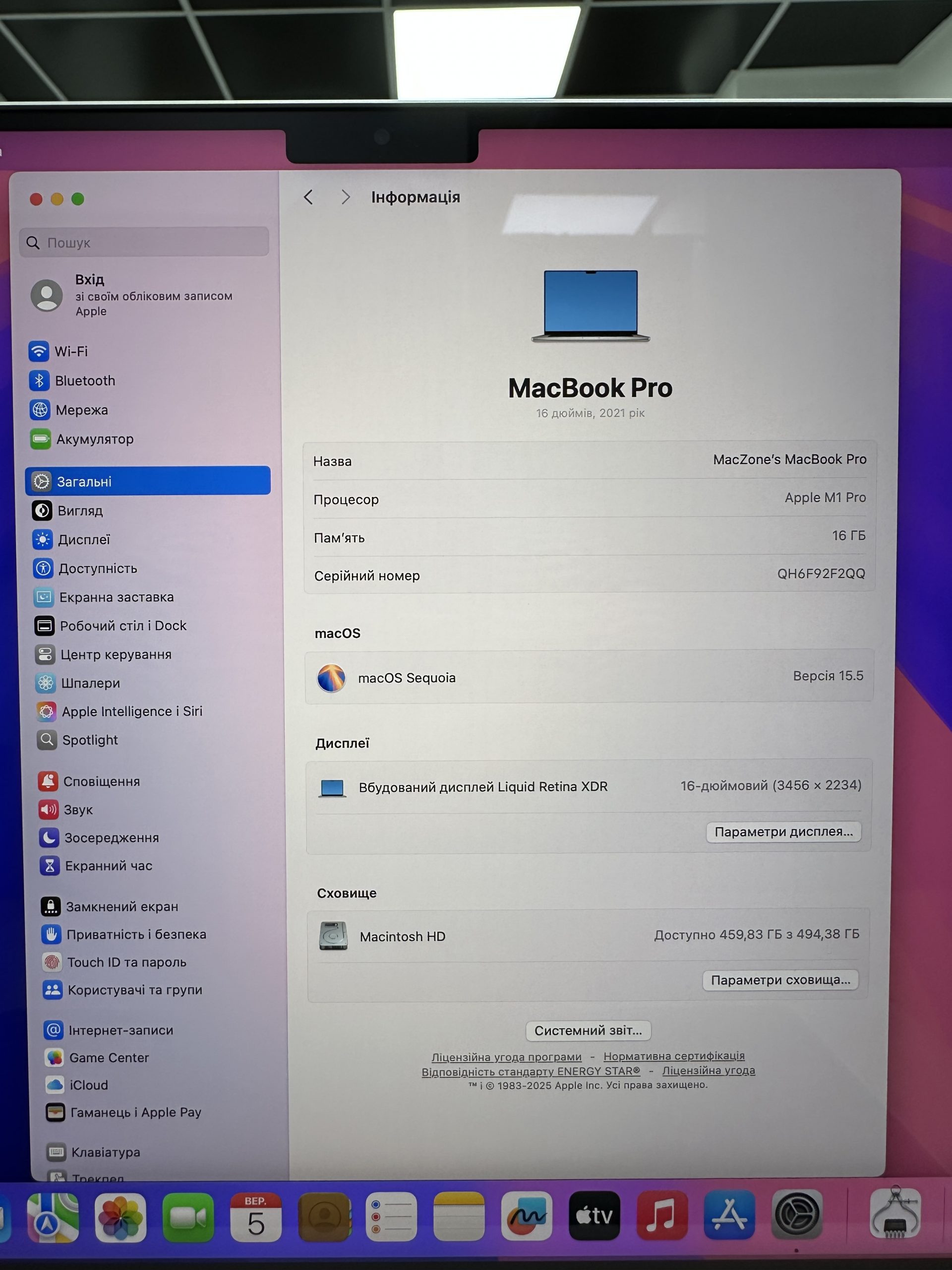
Task: Go forward with right chevron
Action: tap(345, 197)
